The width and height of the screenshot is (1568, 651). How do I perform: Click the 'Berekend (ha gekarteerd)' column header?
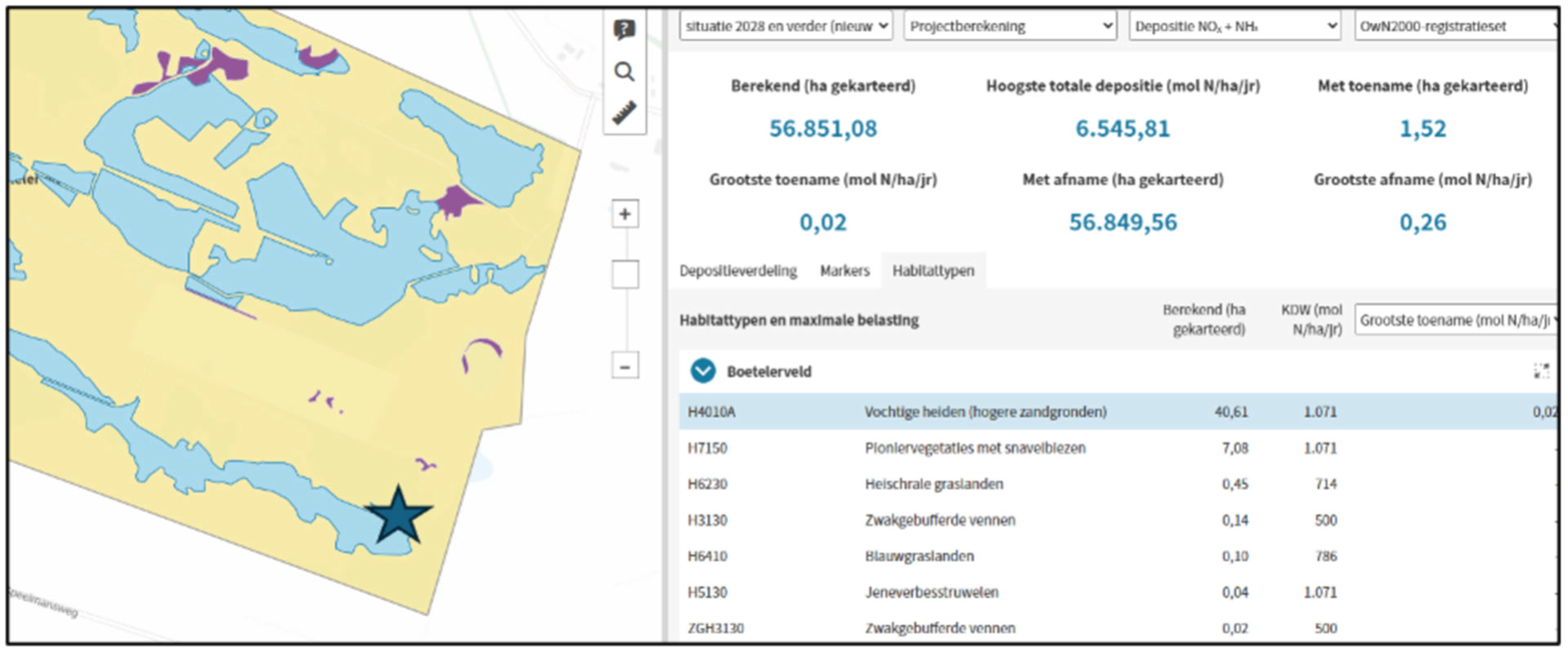tap(1204, 319)
